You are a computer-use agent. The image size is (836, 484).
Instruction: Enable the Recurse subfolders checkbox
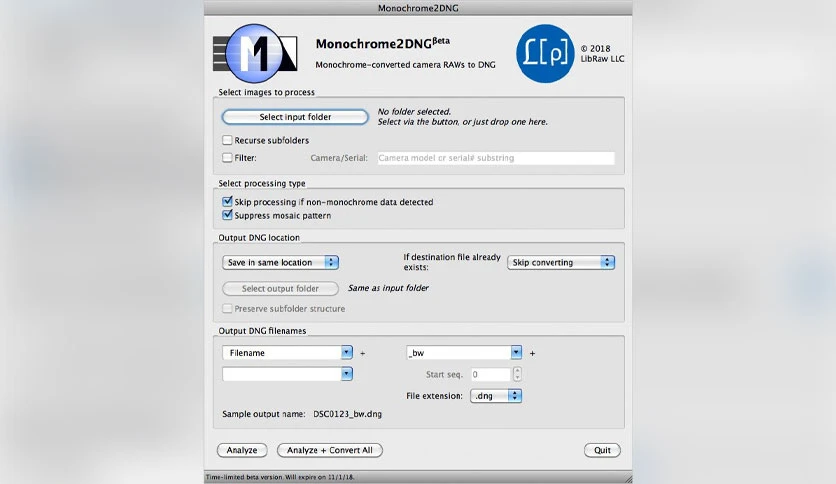pyautogui.click(x=227, y=140)
